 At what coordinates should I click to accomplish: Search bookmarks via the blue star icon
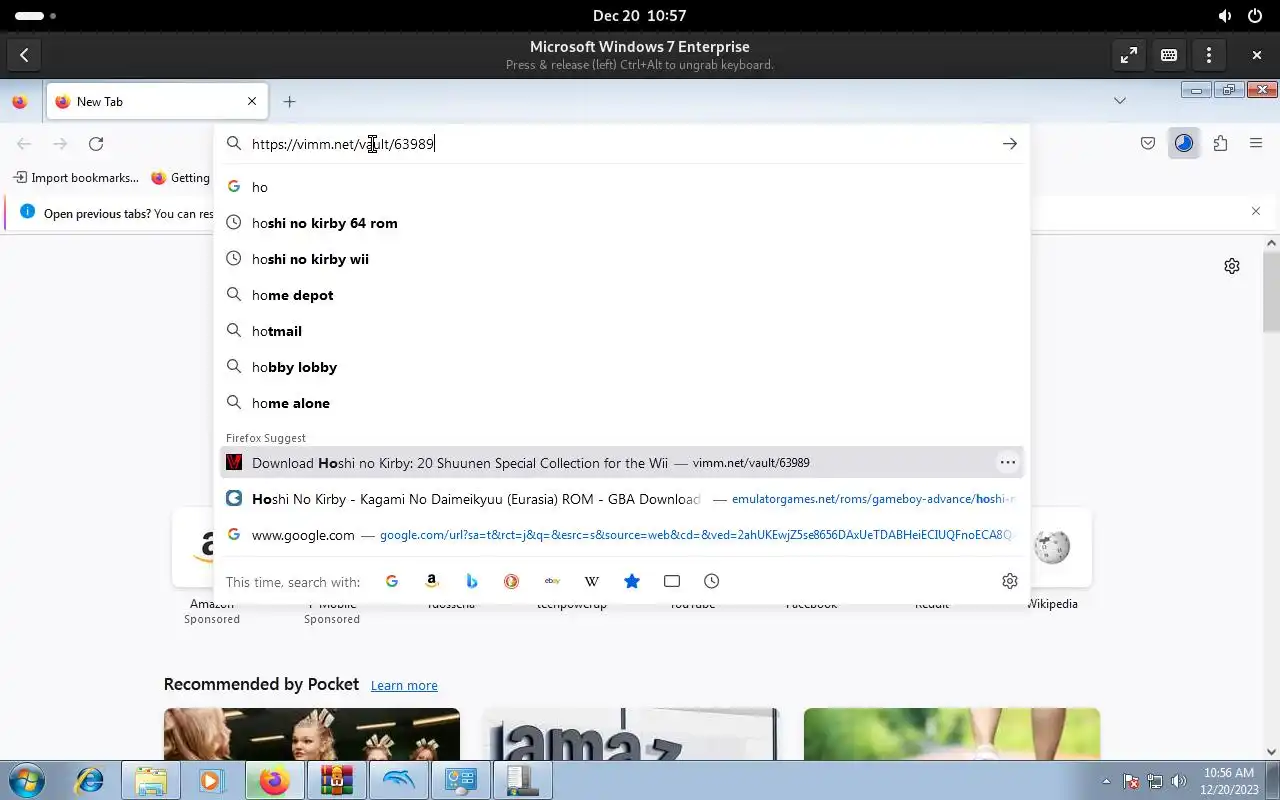point(632,581)
